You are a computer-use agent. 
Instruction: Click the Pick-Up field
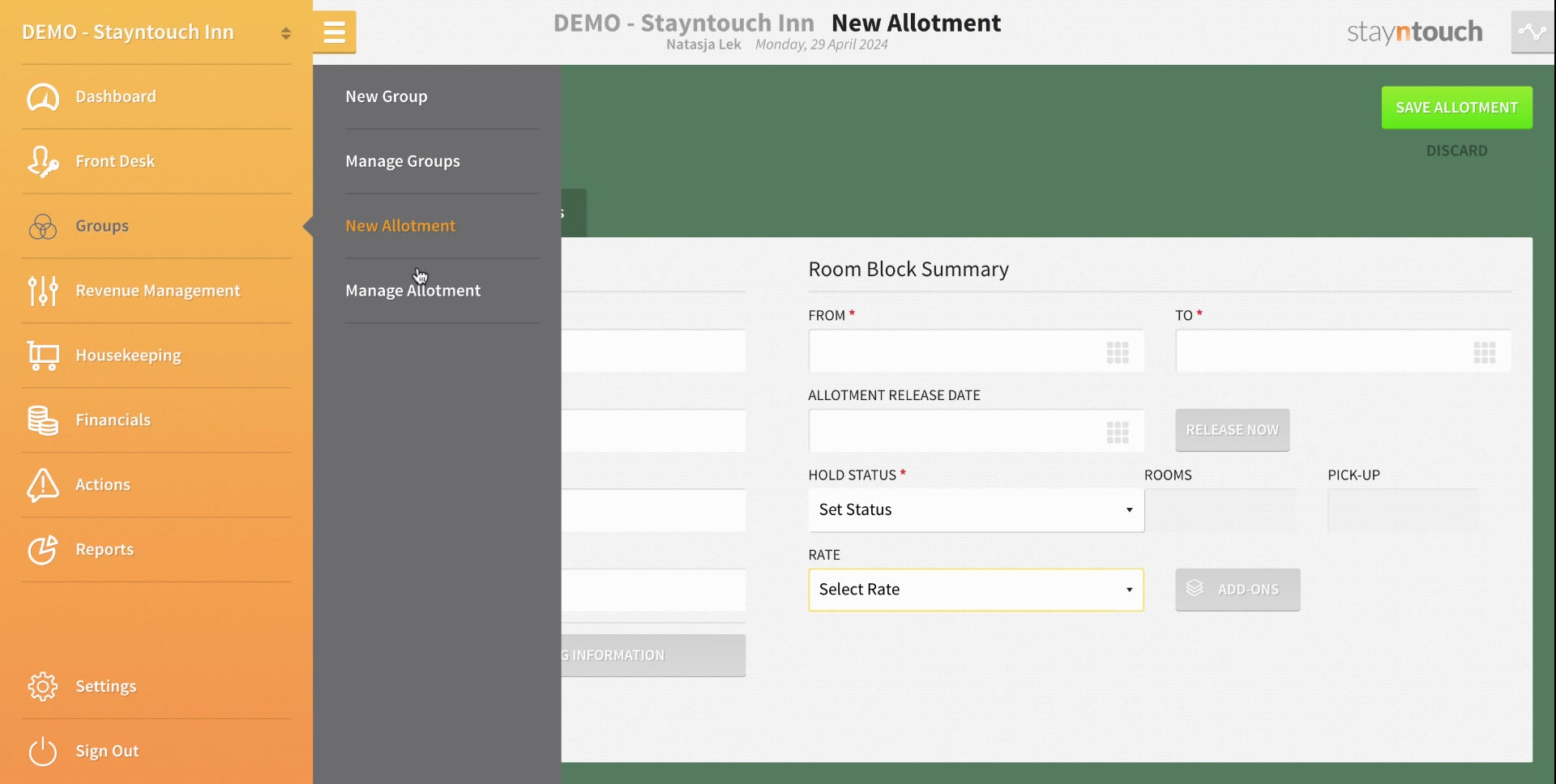point(1403,510)
